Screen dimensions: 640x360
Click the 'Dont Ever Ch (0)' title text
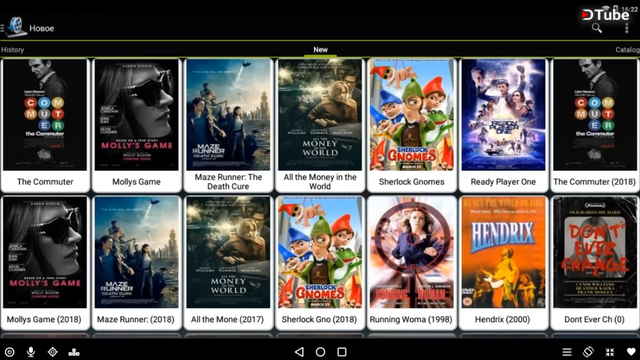pyautogui.click(x=594, y=320)
